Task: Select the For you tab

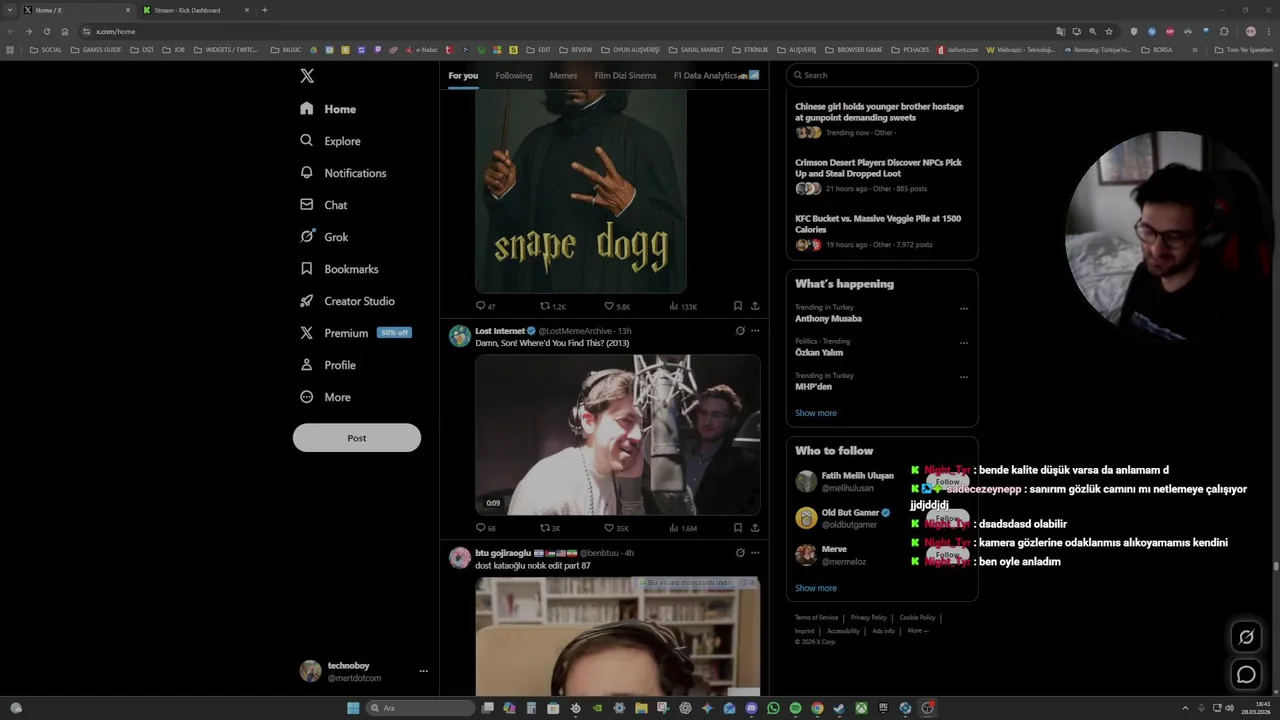Action: pyautogui.click(x=463, y=75)
